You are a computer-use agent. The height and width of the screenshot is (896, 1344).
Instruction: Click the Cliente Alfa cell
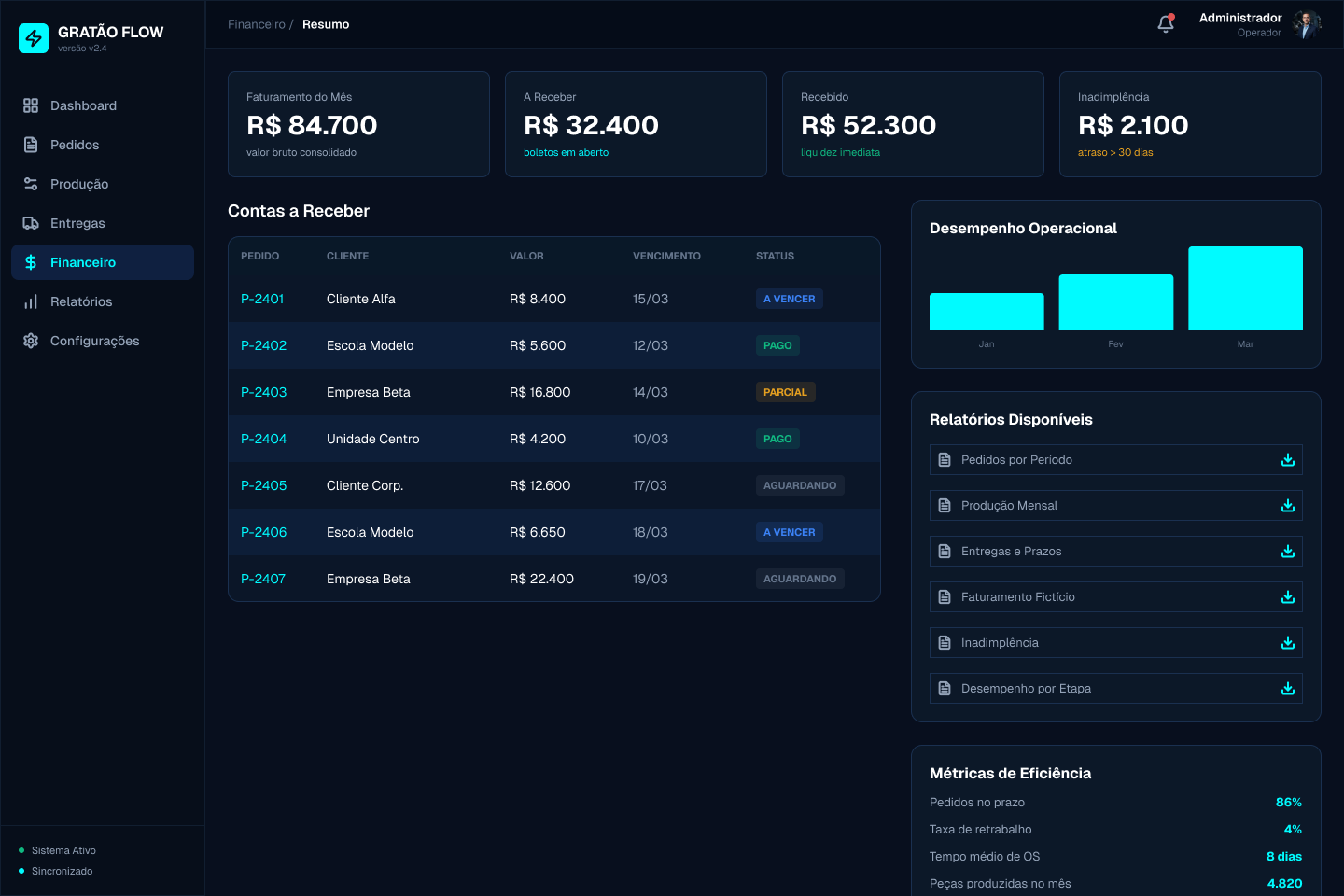361,299
